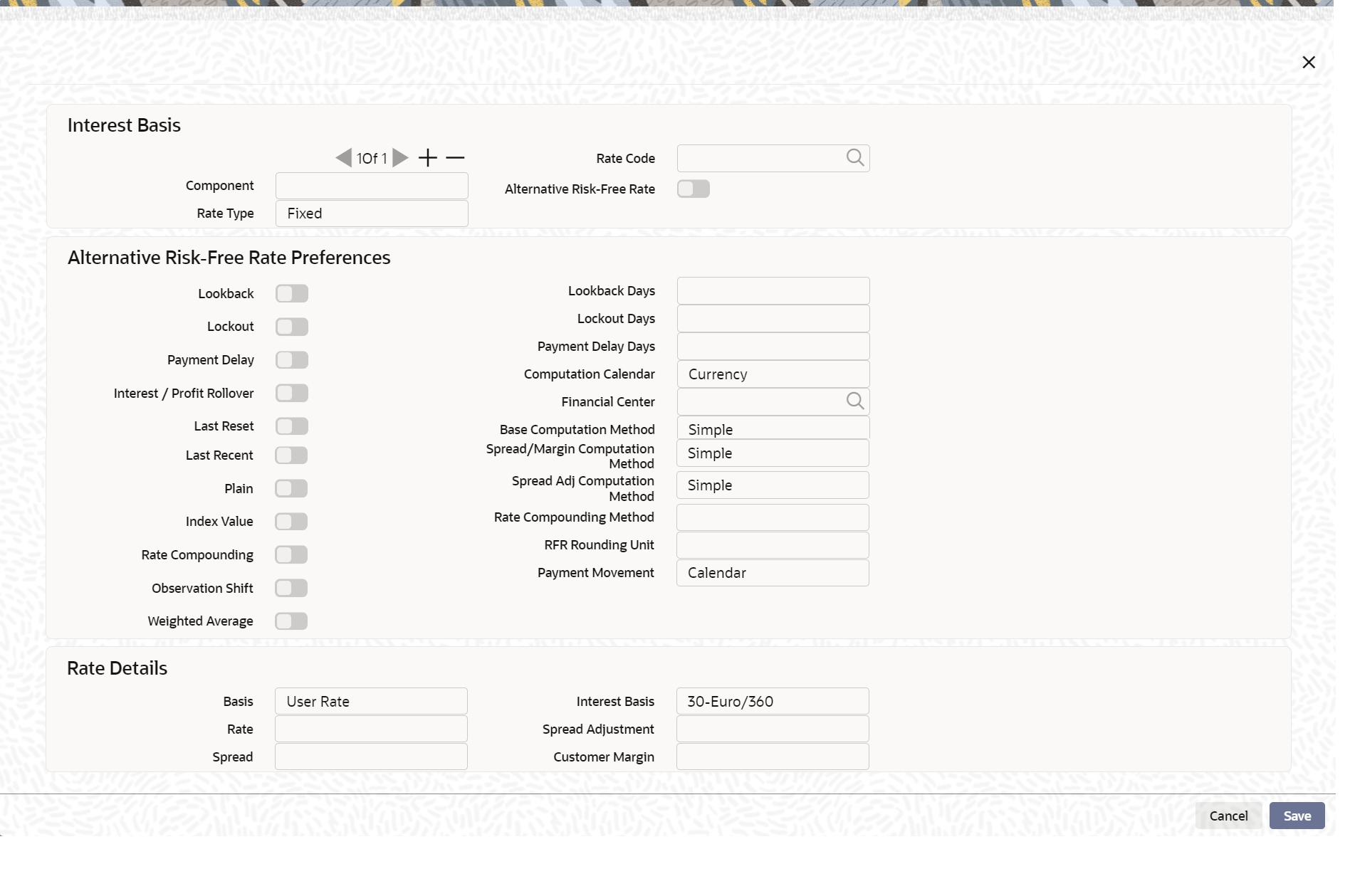Open Rate Compounding Method dropdown
This screenshot has width=1355, height=896.
pyautogui.click(x=773, y=517)
